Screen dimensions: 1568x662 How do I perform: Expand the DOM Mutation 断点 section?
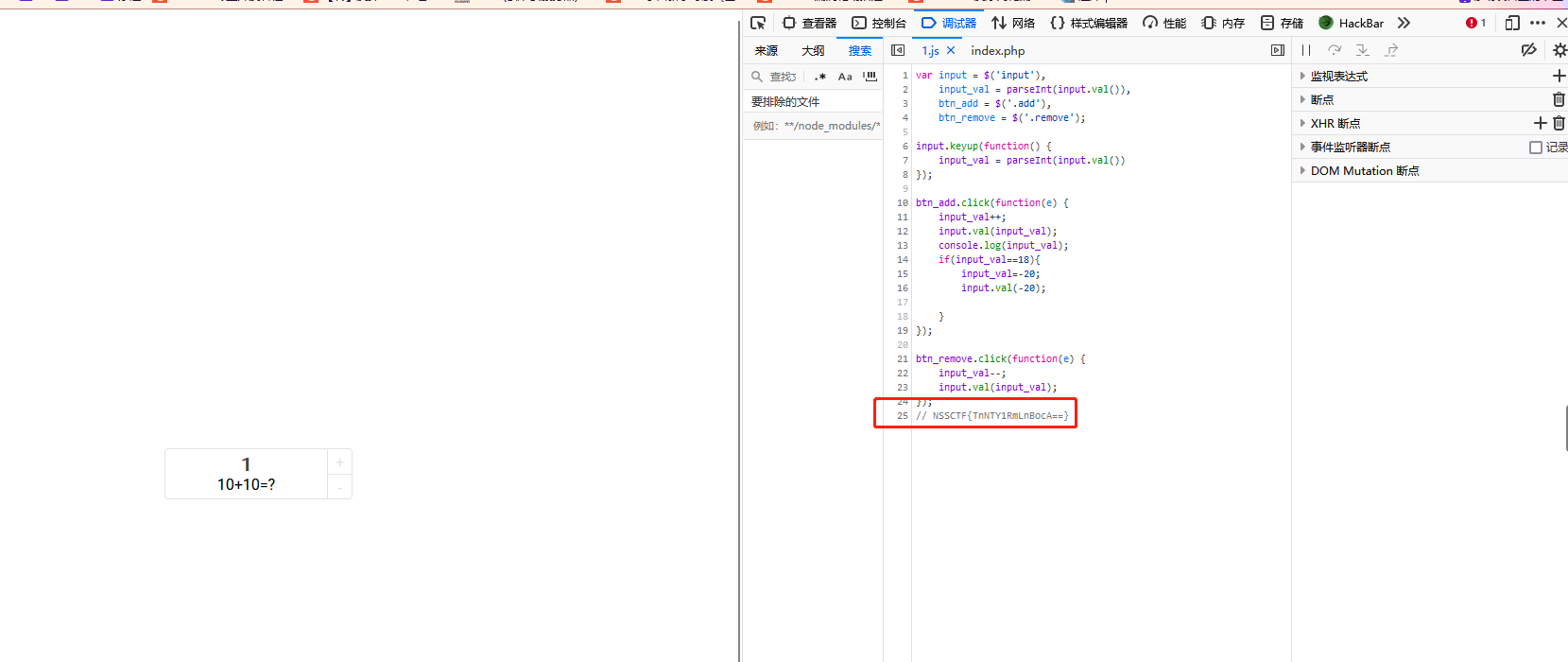coord(1364,170)
